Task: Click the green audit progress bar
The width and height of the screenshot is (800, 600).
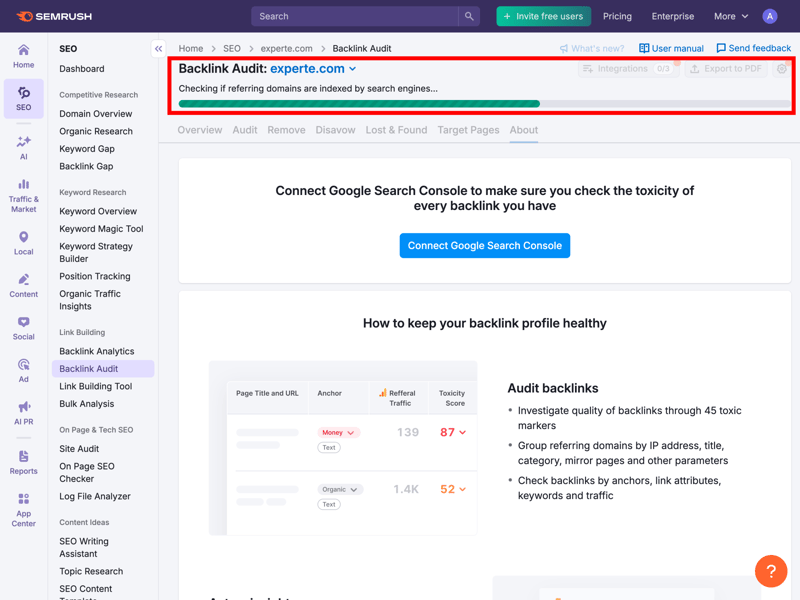Action: [359, 103]
